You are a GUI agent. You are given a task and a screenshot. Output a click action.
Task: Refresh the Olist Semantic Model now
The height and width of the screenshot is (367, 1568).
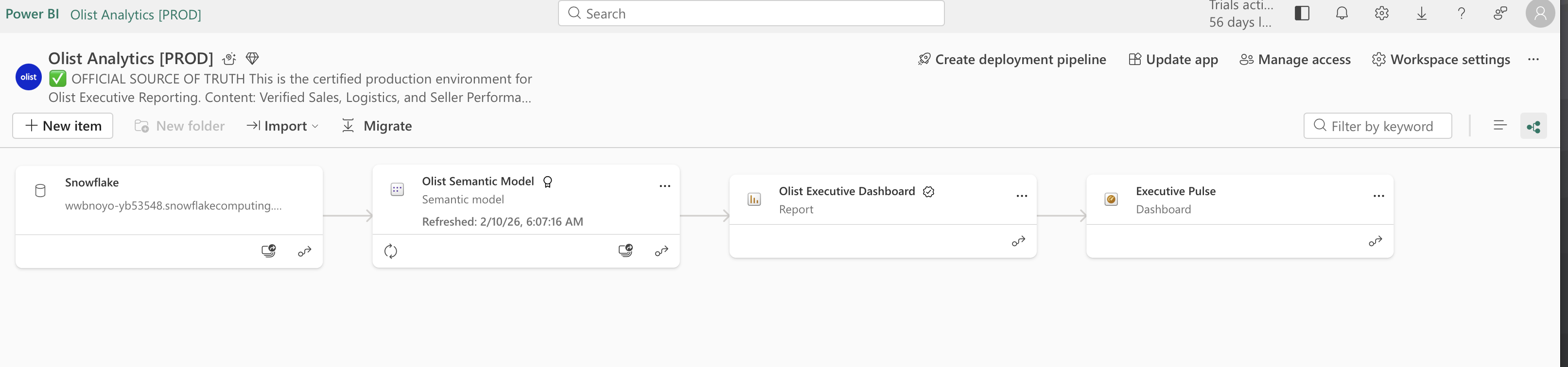[x=391, y=251]
